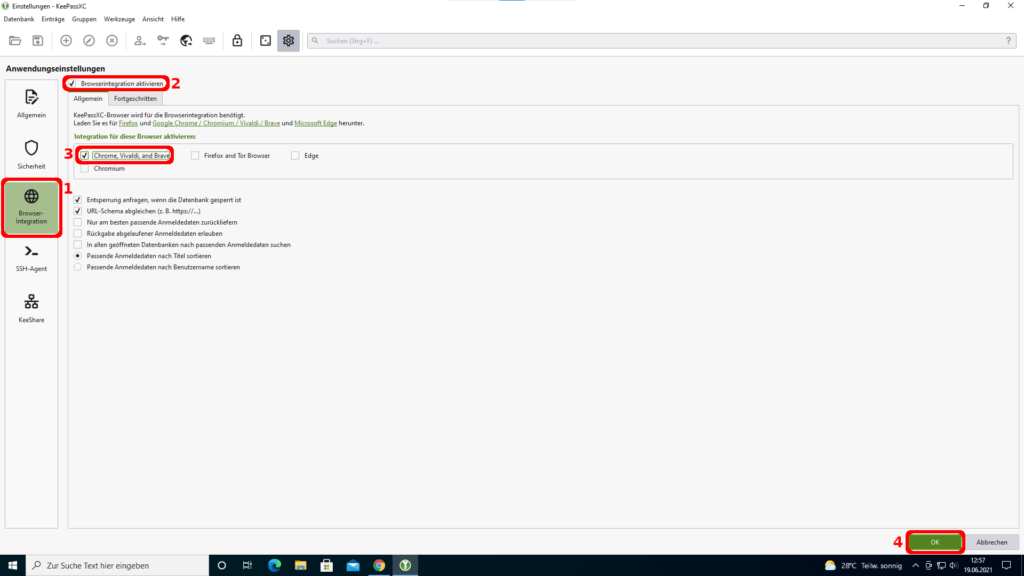
Task: Toggle Entsperrung anfragen checkbox
Action: click(x=78, y=200)
